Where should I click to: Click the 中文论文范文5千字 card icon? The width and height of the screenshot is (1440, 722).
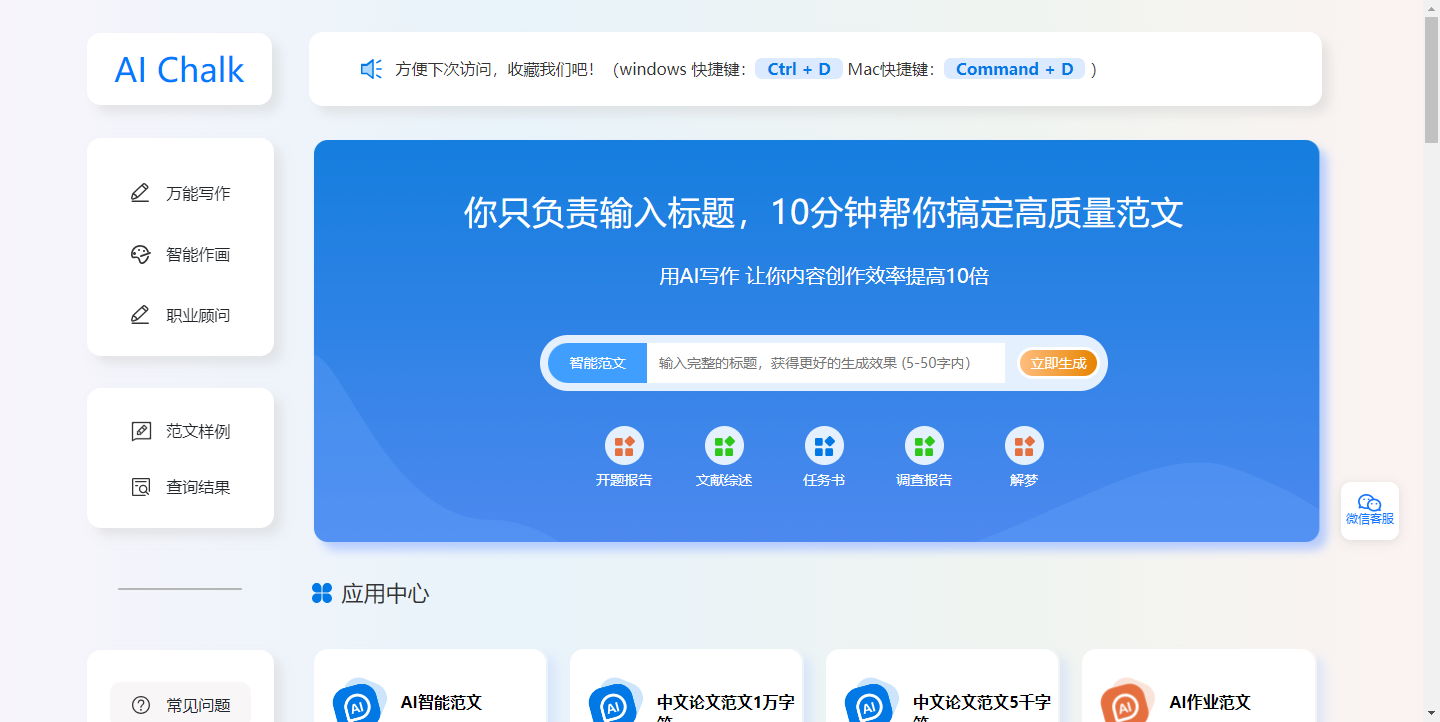click(x=871, y=701)
